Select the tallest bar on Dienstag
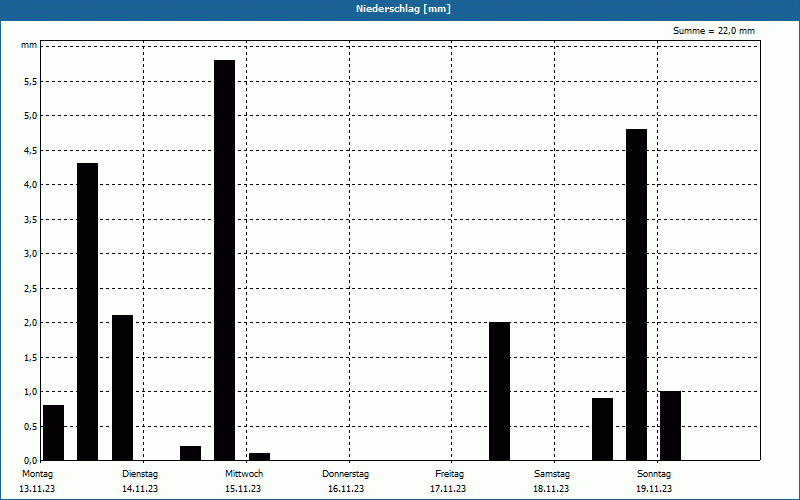 click(x=224, y=260)
